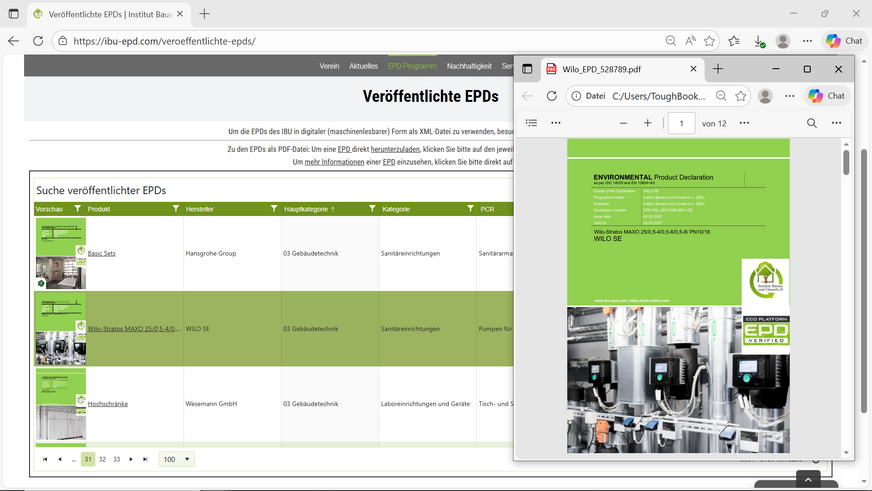Go to previous page of EPD table
The height and width of the screenshot is (491, 872).
[60, 459]
